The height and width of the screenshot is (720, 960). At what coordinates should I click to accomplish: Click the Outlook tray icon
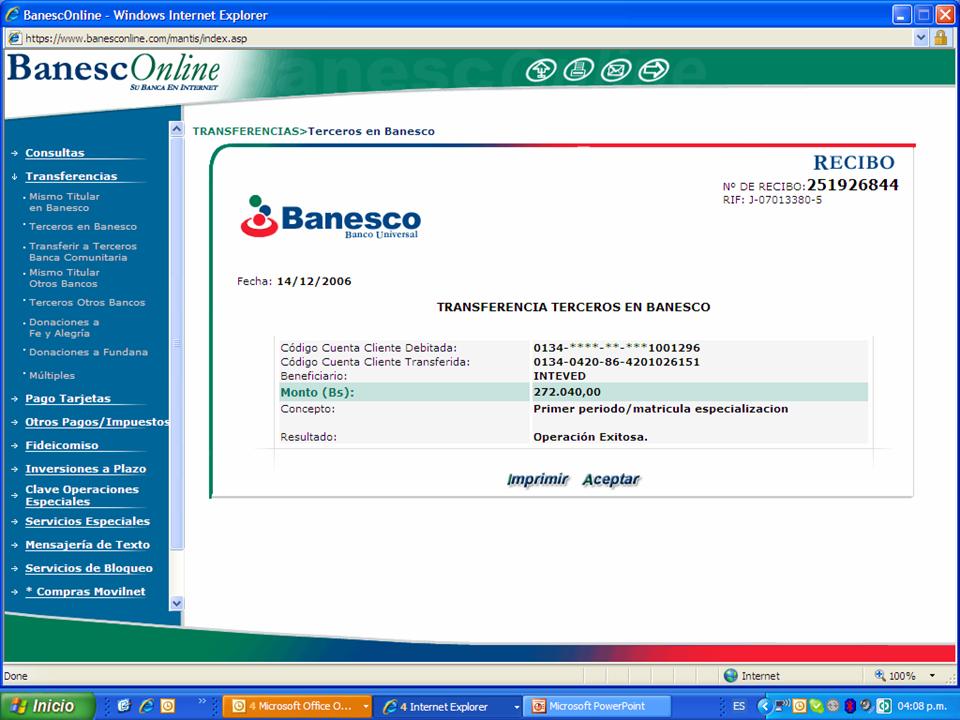pyautogui.click(x=799, y=706)
